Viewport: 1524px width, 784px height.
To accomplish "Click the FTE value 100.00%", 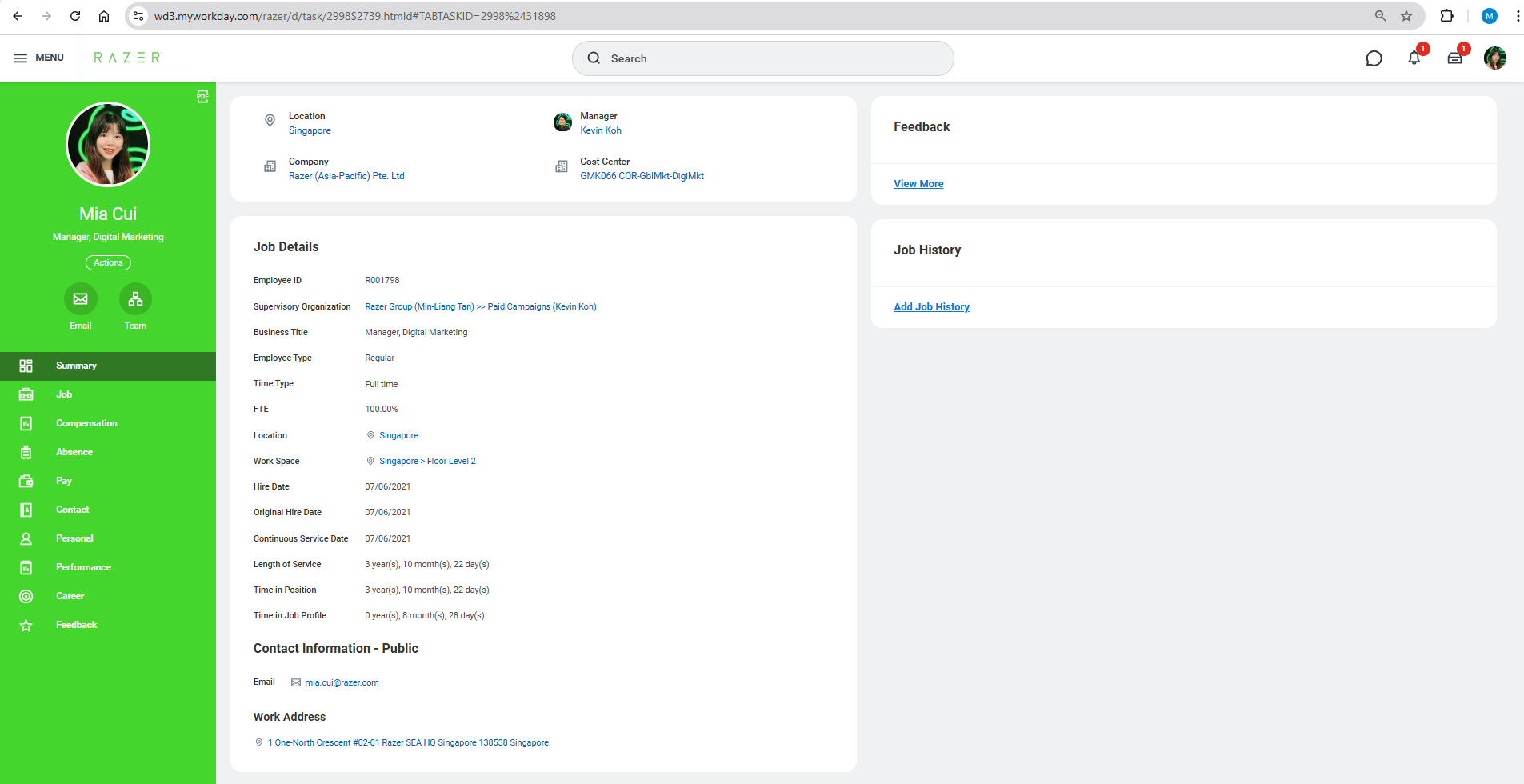I will coord(381,409).
